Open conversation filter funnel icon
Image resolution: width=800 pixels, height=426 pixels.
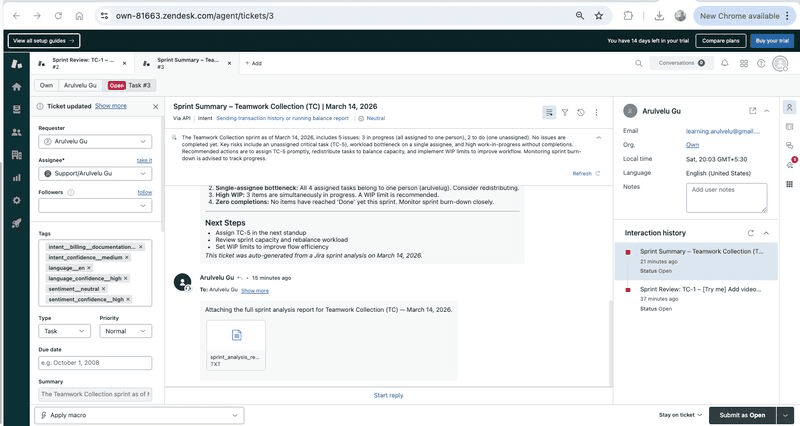coord(565,113)
